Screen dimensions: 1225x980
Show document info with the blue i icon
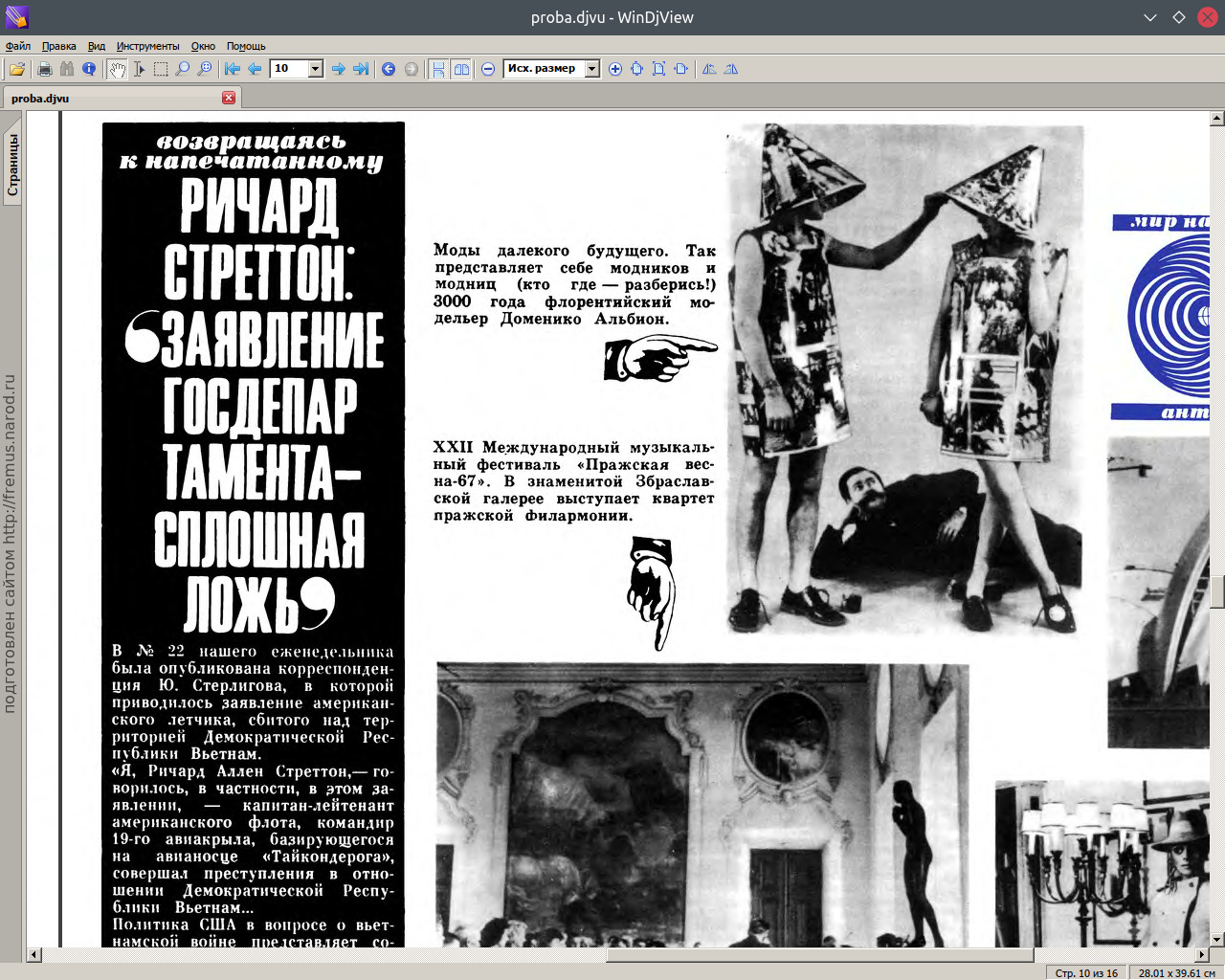pos(89,69)
